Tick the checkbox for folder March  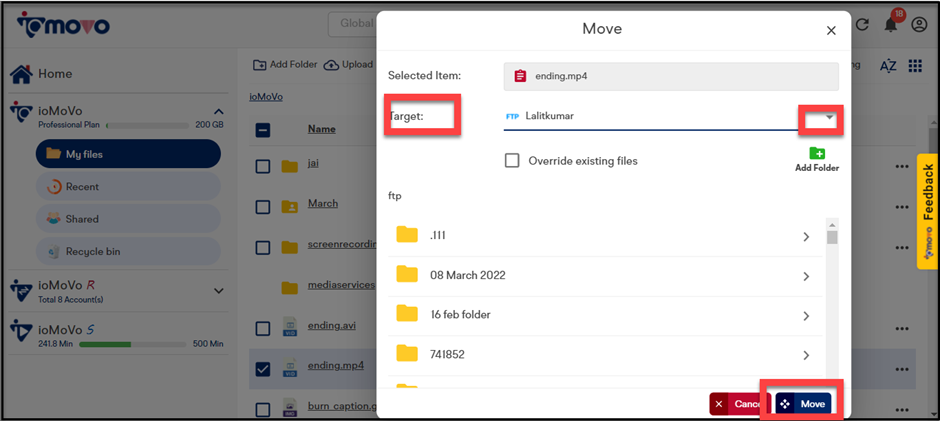click(x=263, y=207)
